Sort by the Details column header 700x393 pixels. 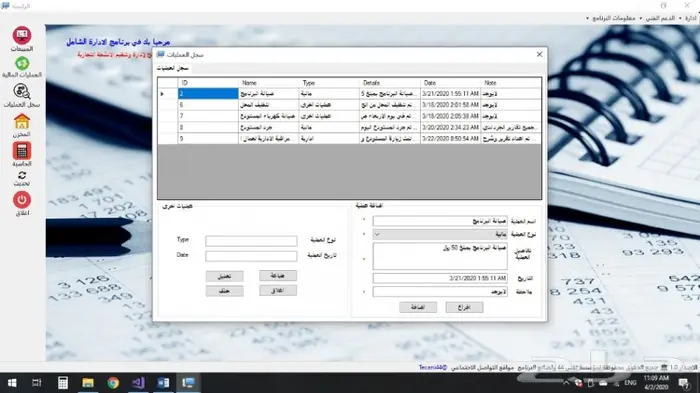pyautogui.click(x=390, y=83)
